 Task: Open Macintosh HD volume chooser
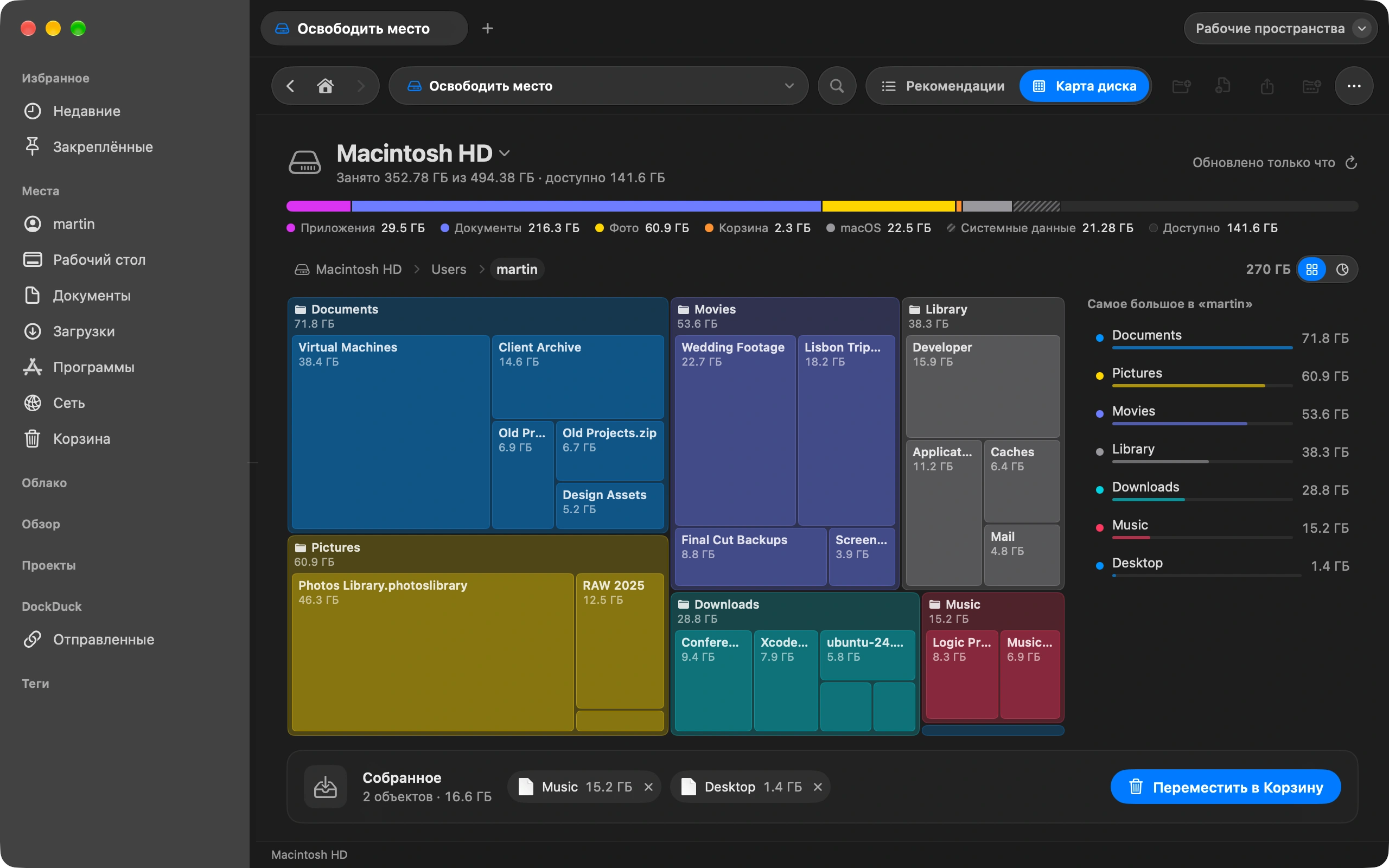[x=424, y=154]
